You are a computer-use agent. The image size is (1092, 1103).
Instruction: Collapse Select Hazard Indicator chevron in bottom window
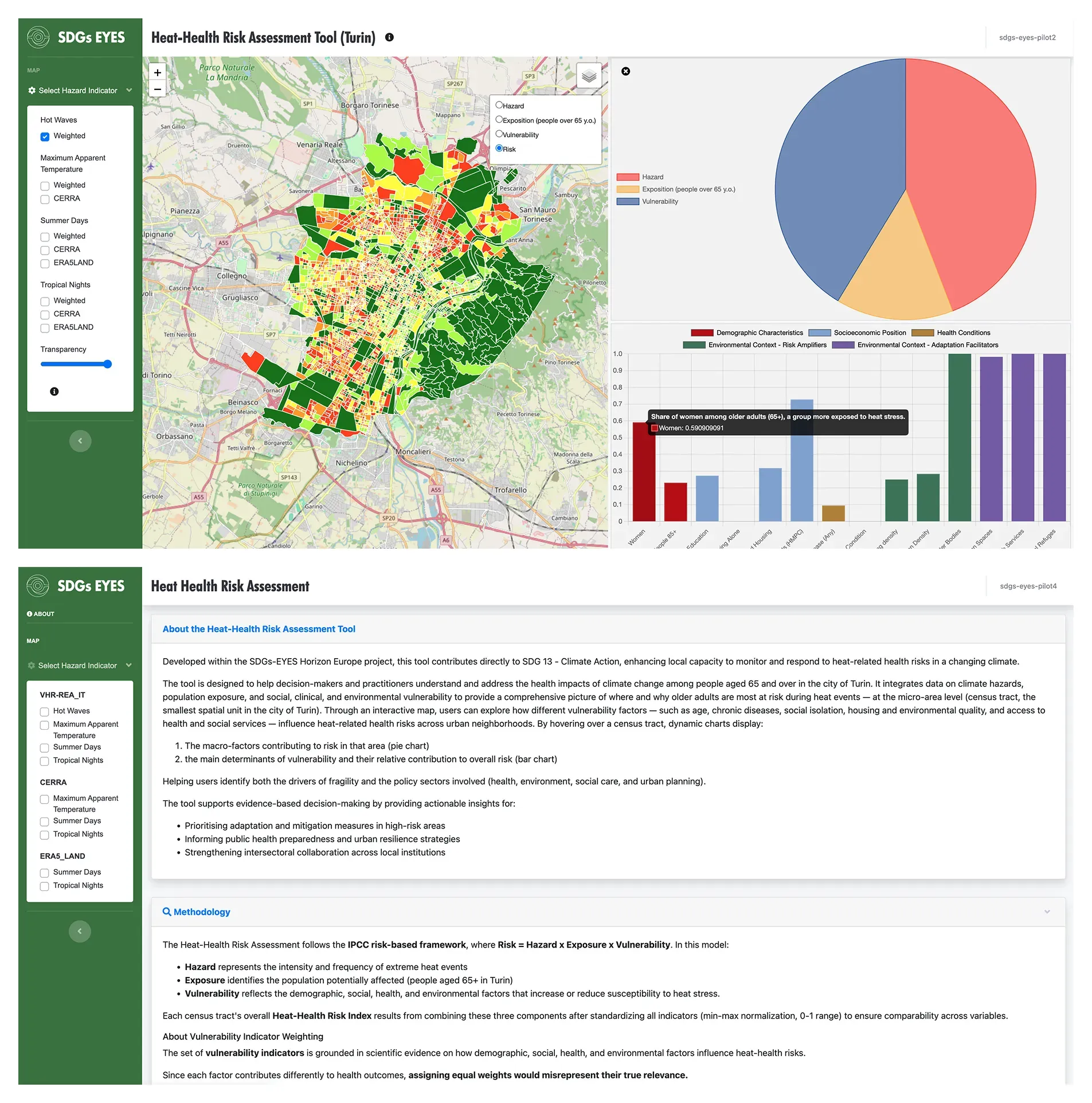click(129, 665)
